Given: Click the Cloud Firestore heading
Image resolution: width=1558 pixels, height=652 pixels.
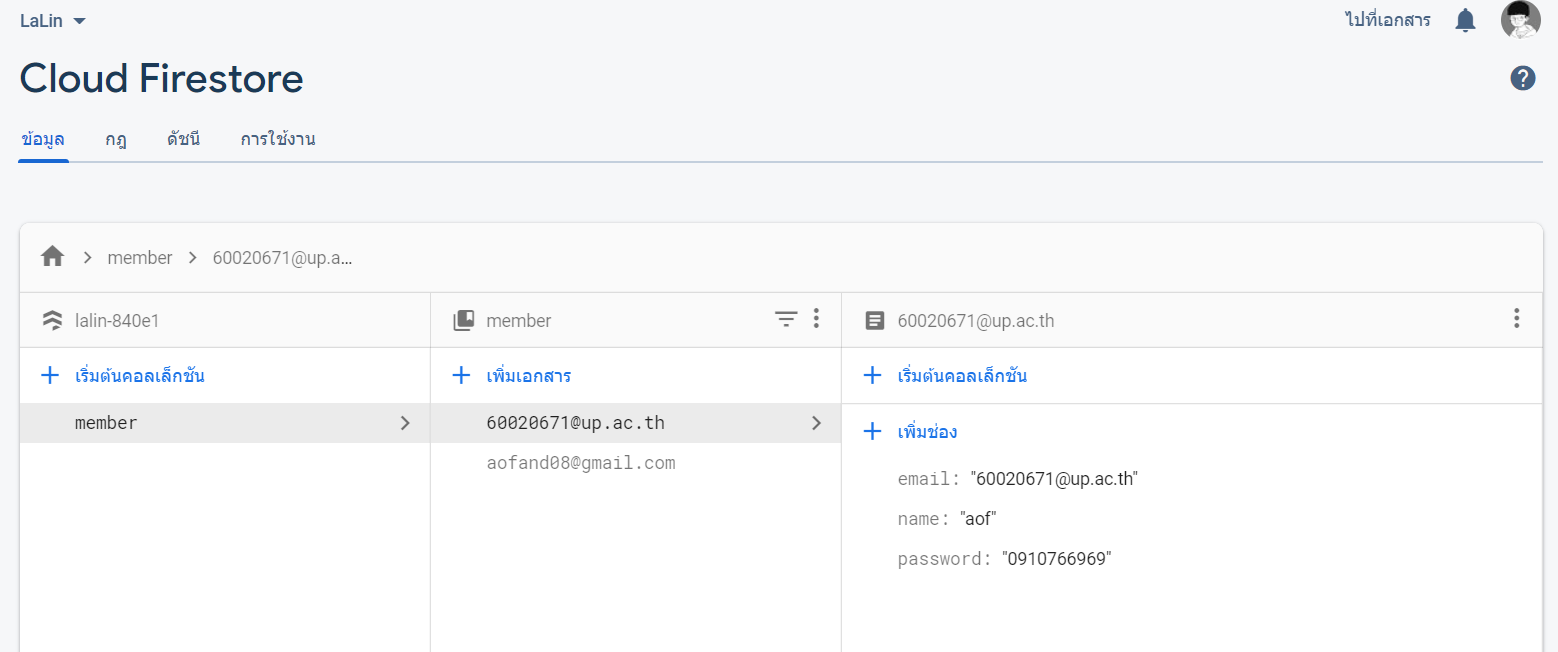Looking at the screenshot, I should tap(161, 78).
